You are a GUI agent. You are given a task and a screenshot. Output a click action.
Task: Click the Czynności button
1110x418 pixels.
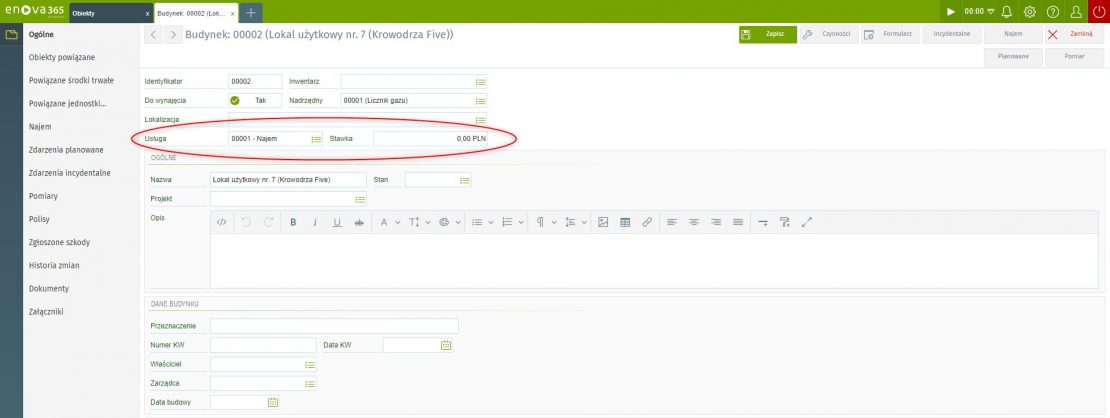click(x=827, y=34)
